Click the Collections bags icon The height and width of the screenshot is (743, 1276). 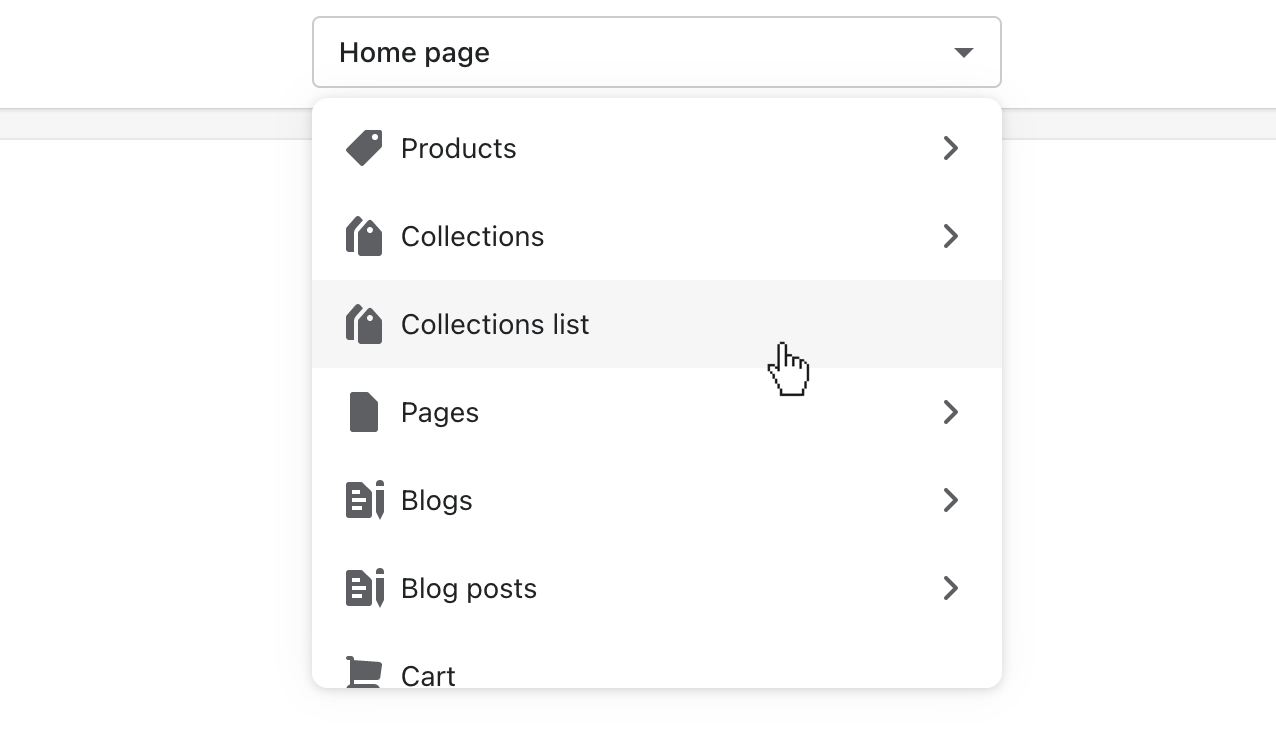pos(364,236)
